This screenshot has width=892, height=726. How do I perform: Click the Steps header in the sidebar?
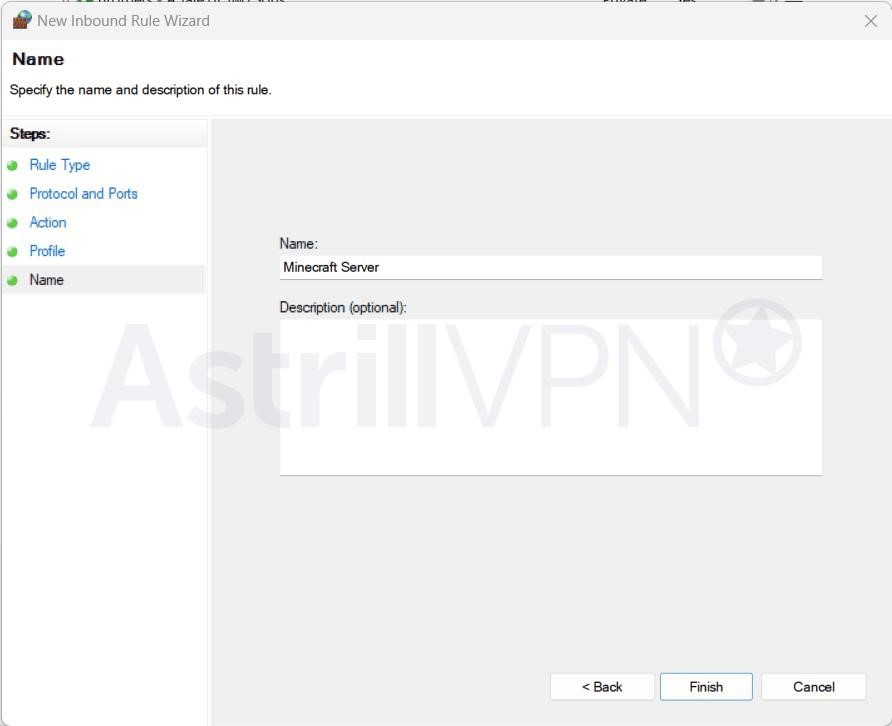coord(29,133)
